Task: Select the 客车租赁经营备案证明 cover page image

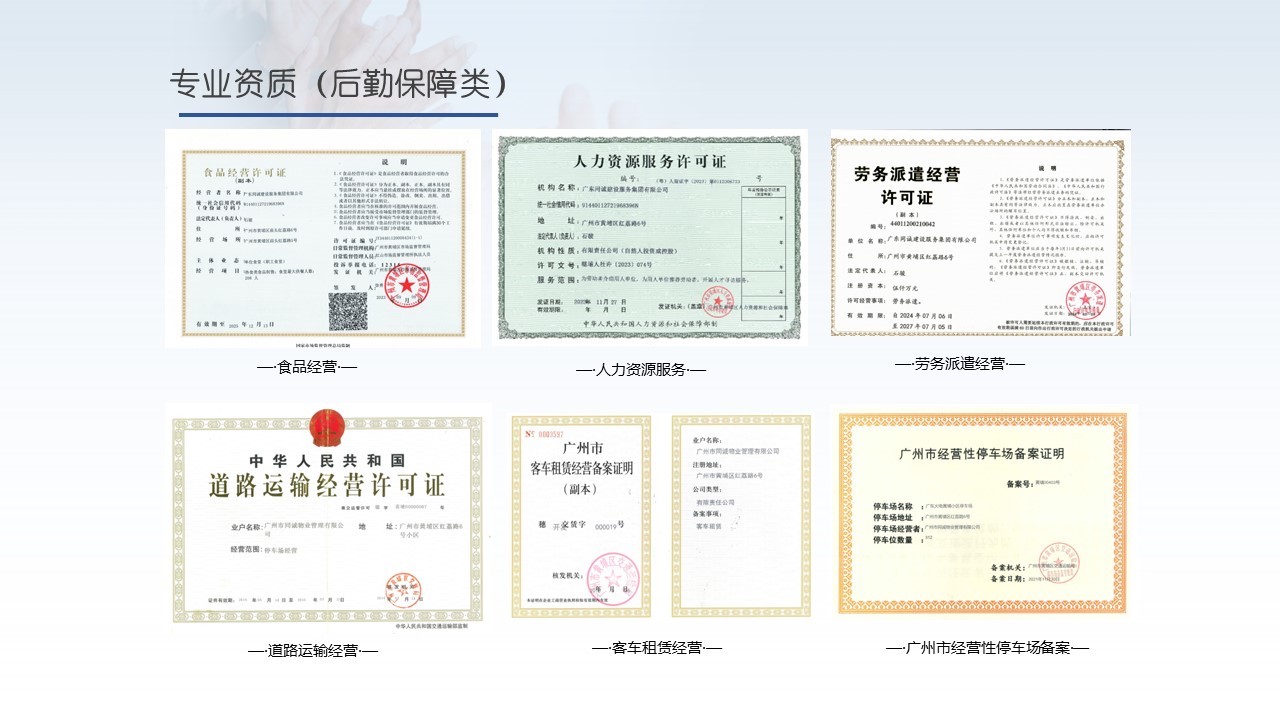Action: point(578,516)
